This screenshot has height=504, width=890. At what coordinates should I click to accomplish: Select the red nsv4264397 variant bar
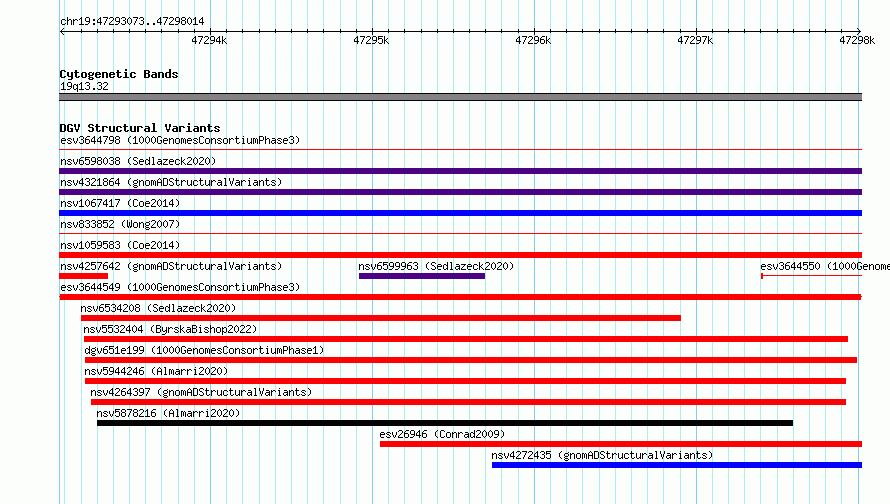(468, 402)
